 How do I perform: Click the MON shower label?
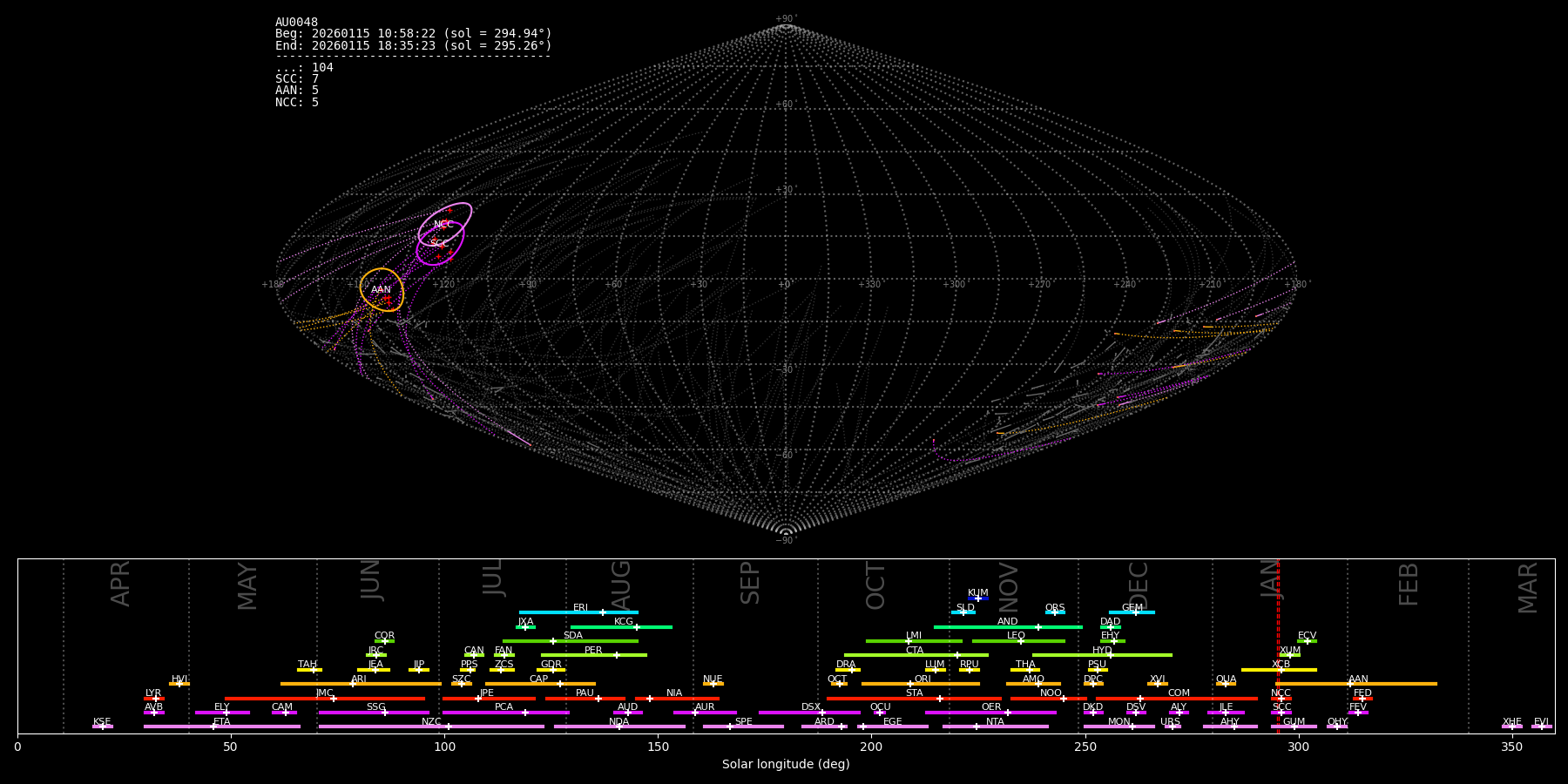[1119, 722]
